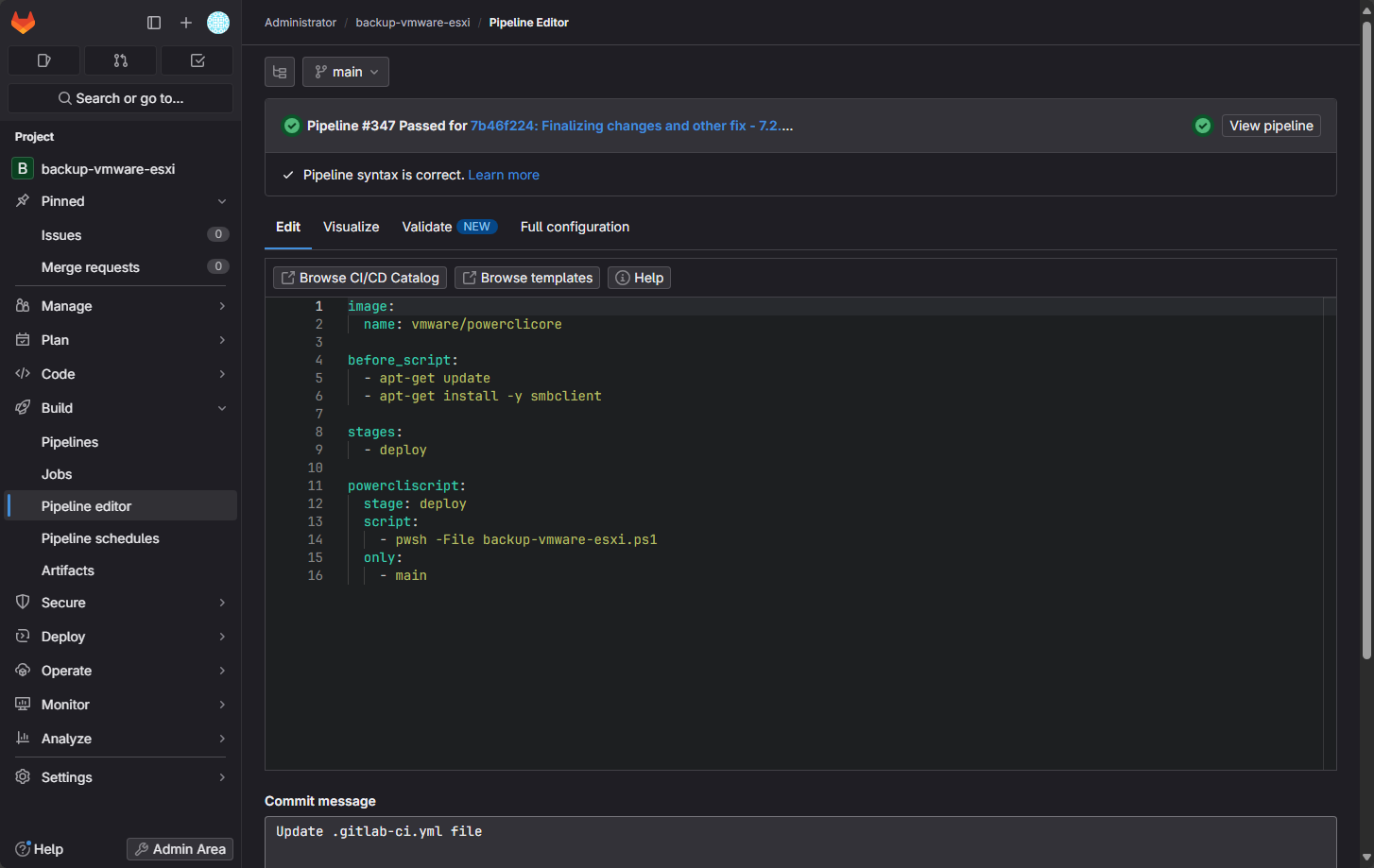1374x868 pixels.
Task: Open the main branch selector dropdown
Action: 346,72
